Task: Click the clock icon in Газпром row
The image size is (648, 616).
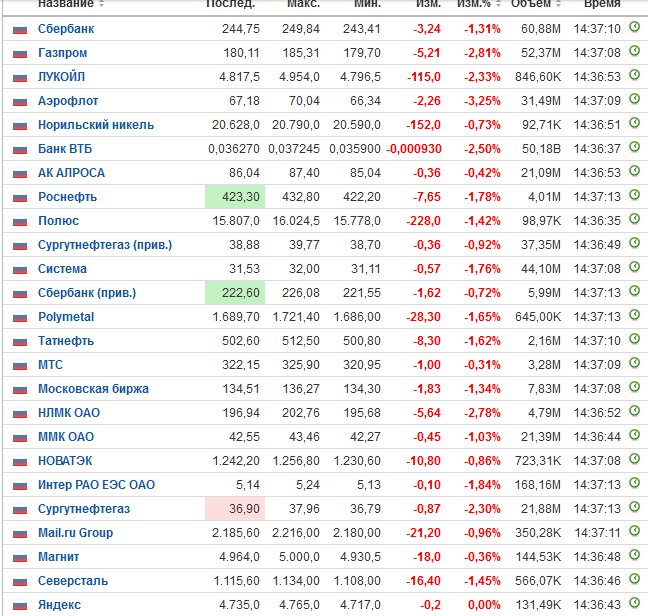Action: [634, 51]
